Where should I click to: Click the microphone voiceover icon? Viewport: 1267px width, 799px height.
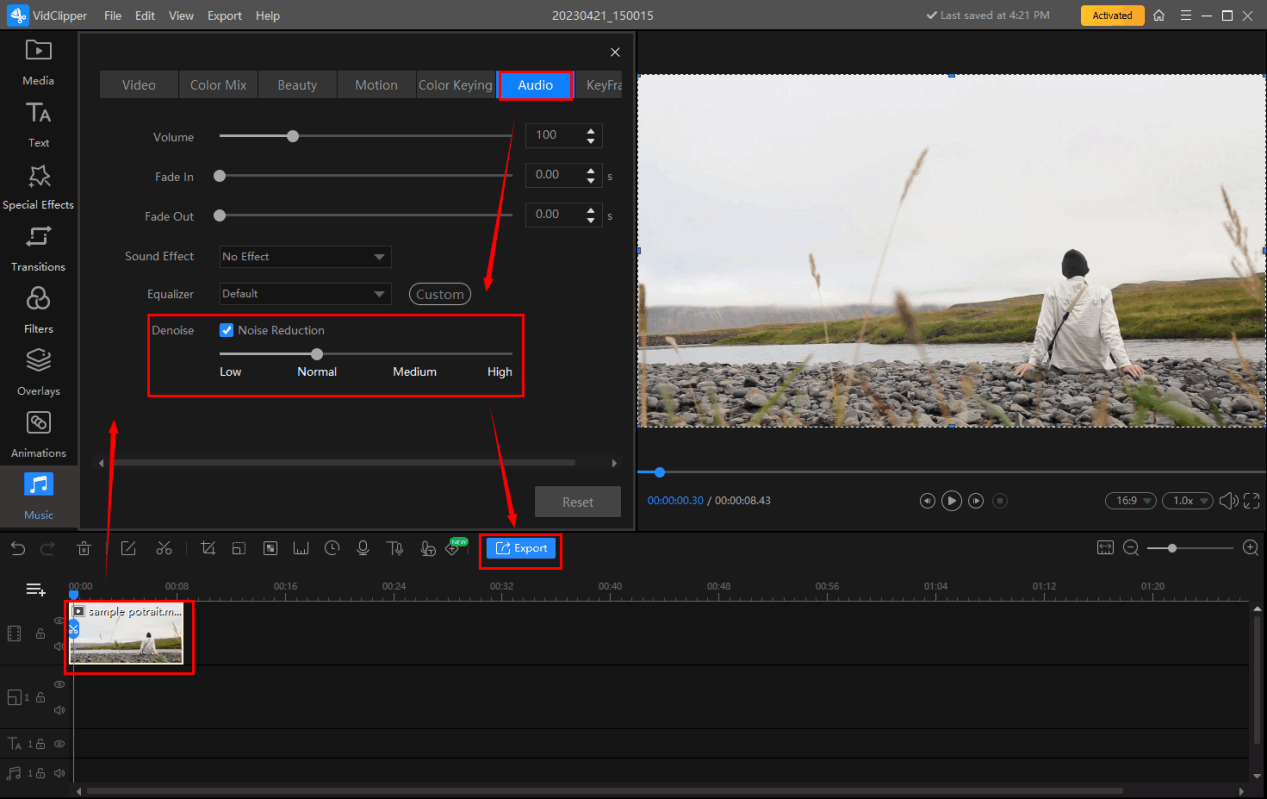pos(363,548)
